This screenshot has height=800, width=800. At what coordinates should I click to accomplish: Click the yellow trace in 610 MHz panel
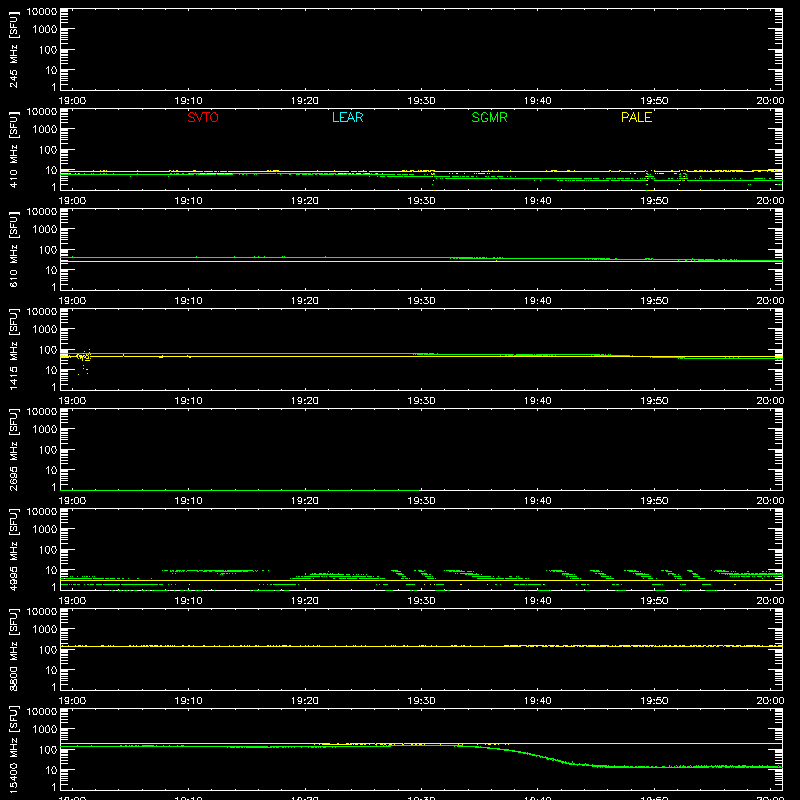coord(421,261)
